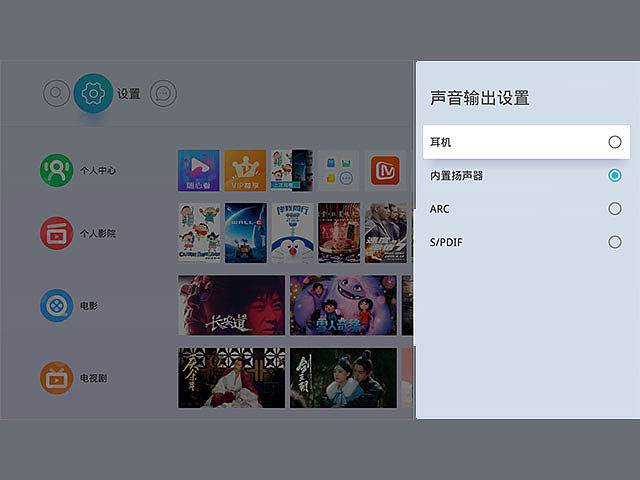
Task: Click the 电影 label
Action: pos(89,306)
